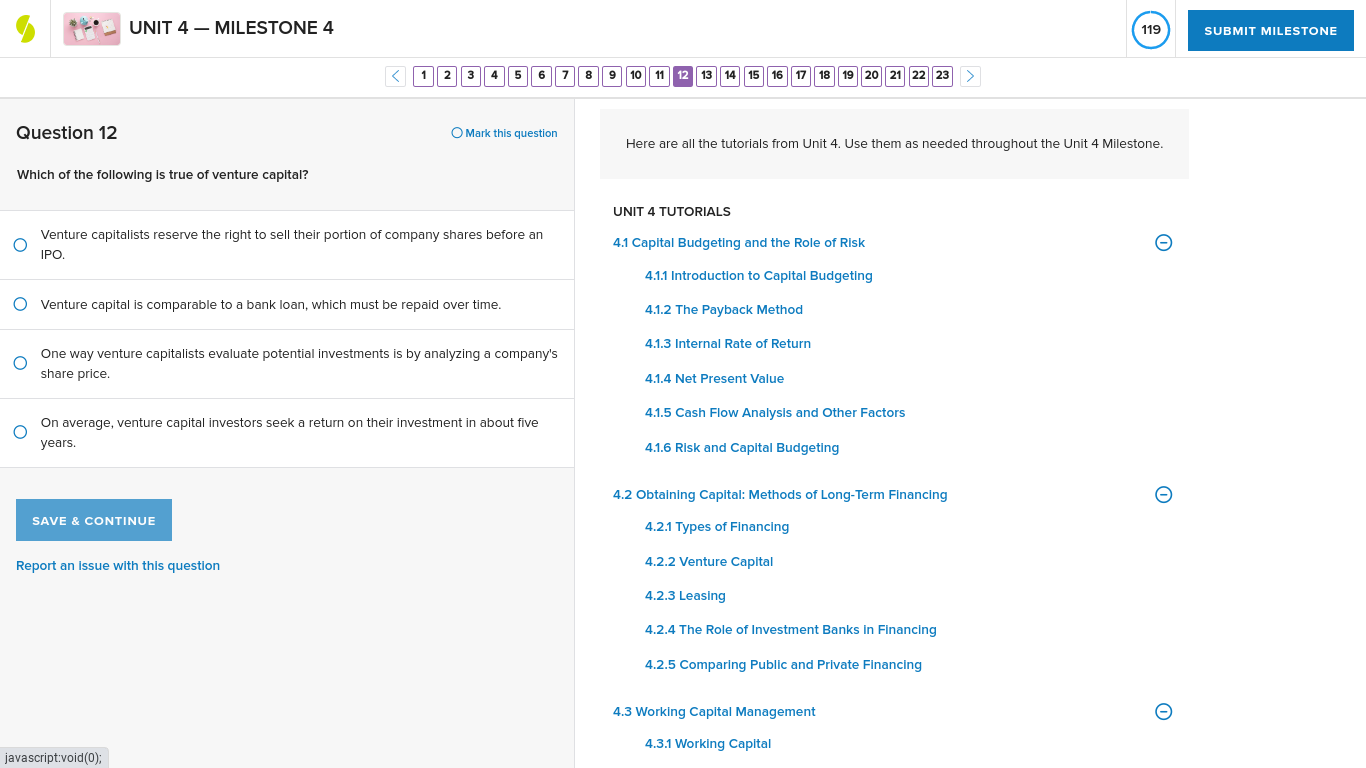Viewport: 1366px width, 768px height.
Task: Select the answer about five-year return
Action: 20,432
